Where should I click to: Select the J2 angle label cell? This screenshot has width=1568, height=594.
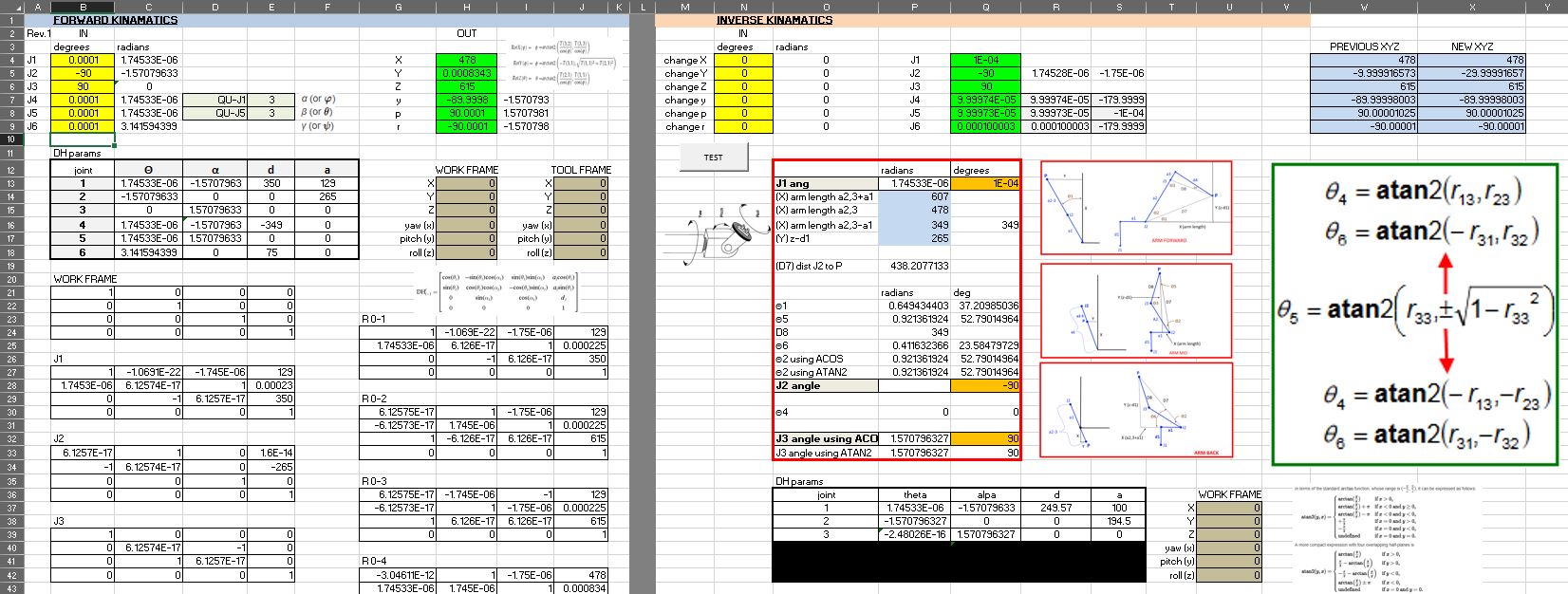[x=826, y=385]
